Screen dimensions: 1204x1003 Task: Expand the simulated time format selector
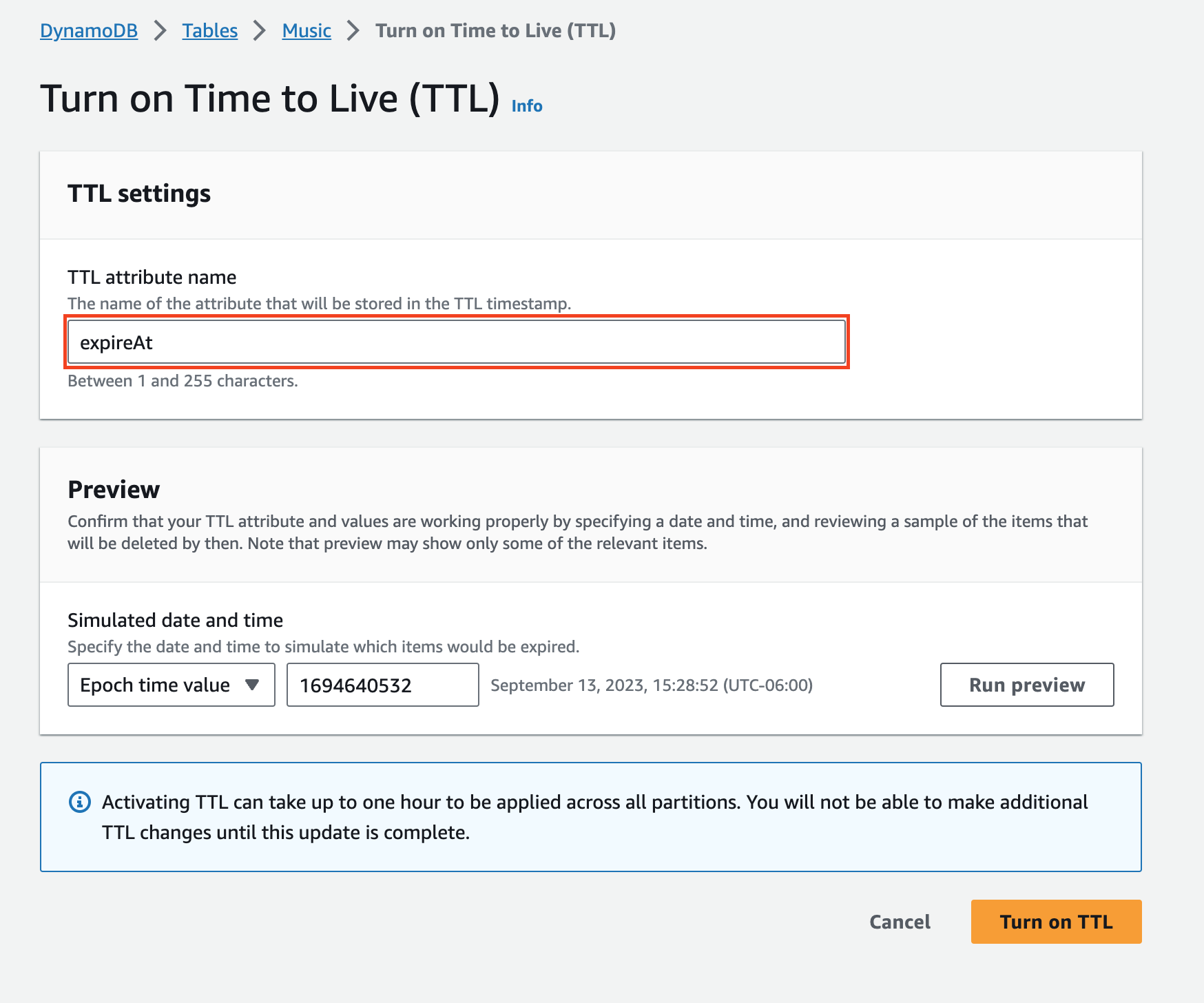point(171,684)
